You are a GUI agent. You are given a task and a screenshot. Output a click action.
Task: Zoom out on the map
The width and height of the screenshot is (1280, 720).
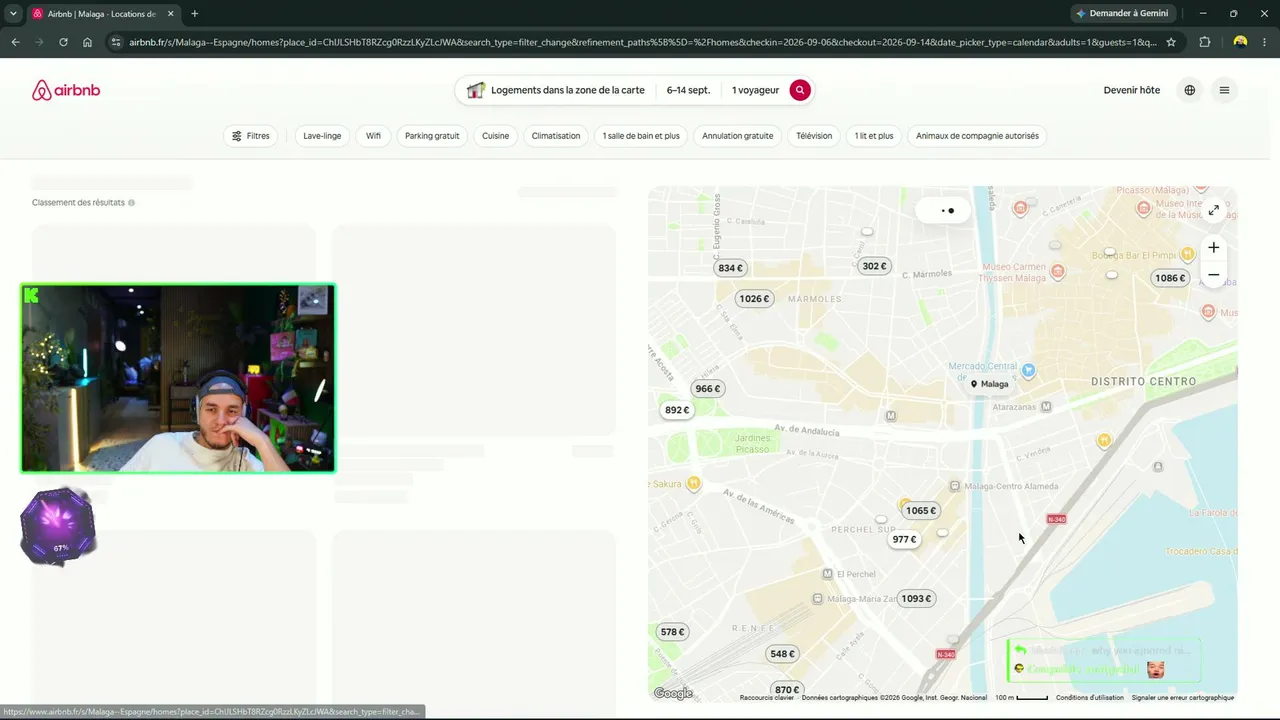pyautogui.click(x=1213, y=275)
